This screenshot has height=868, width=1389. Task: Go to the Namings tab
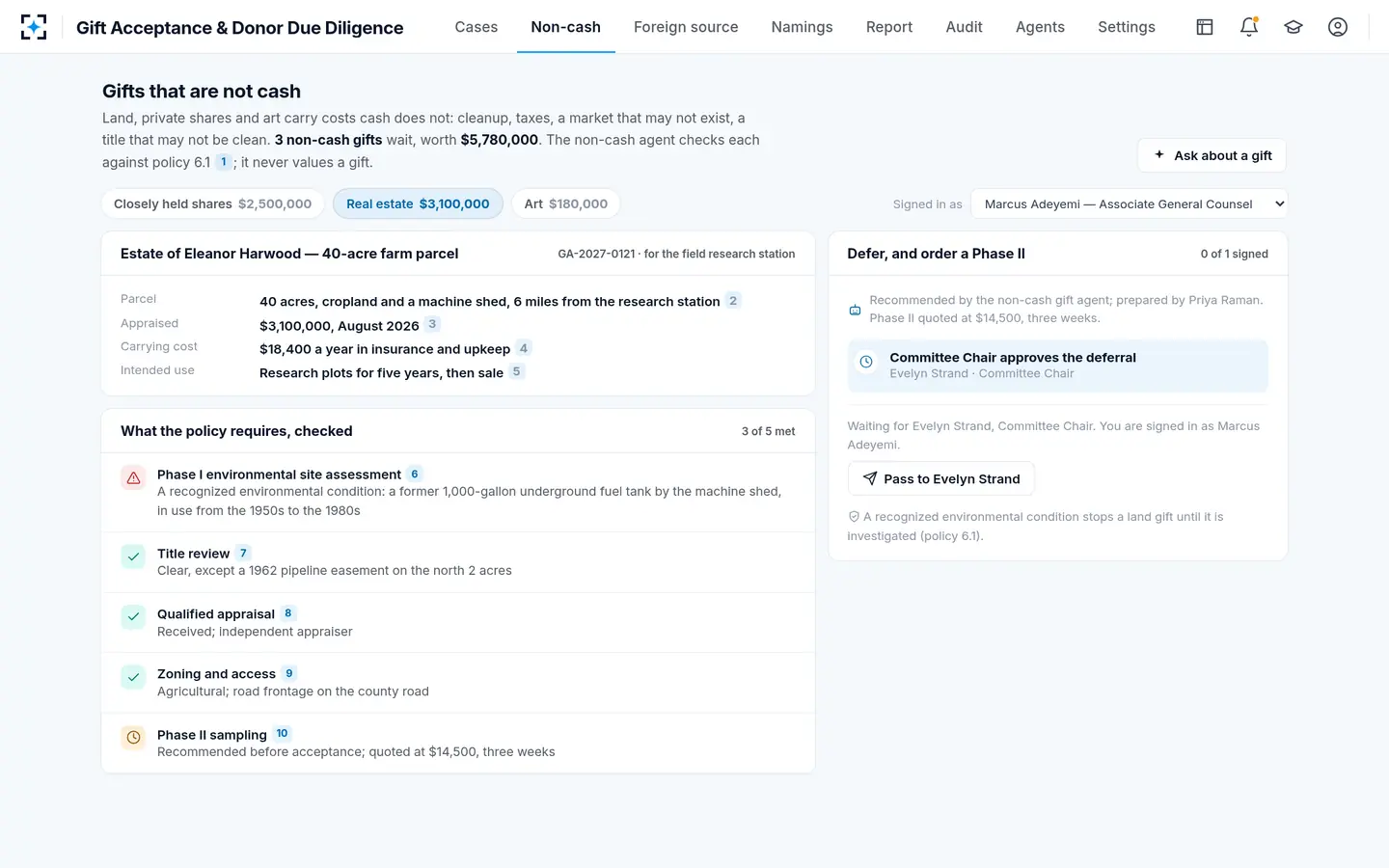click(x=802, y=27)
